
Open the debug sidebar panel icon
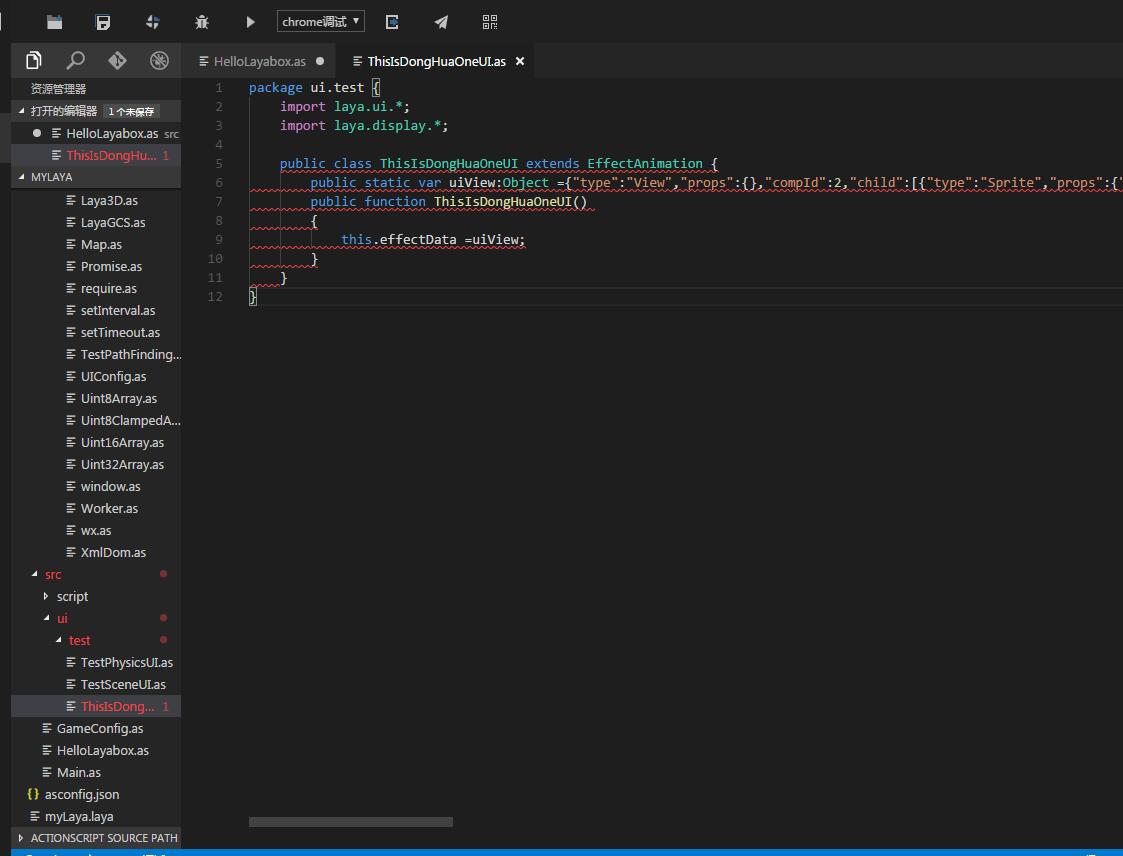coord(159,60)
